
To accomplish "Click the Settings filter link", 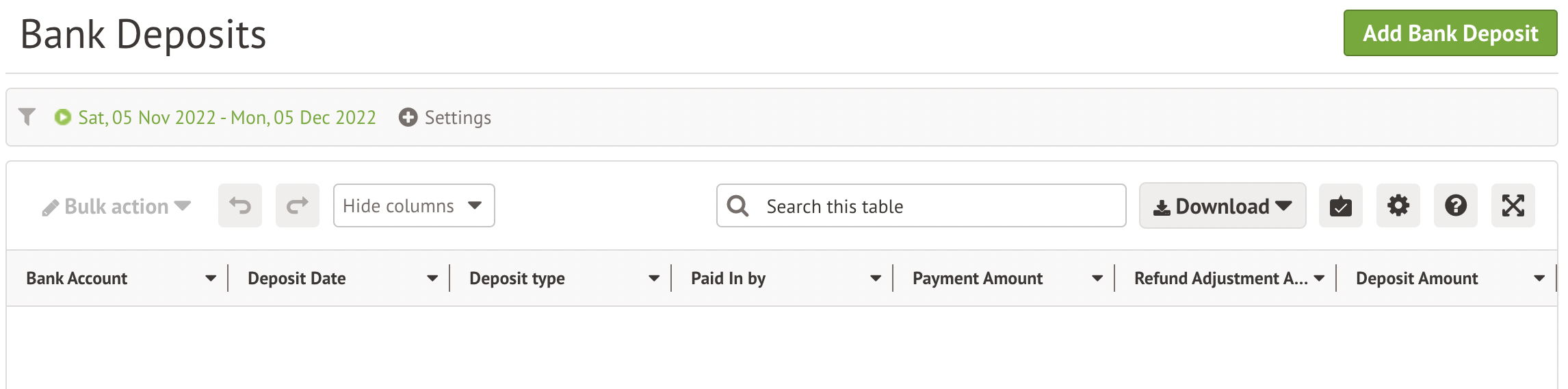I will pyautogui.click(x=458, y=118).
